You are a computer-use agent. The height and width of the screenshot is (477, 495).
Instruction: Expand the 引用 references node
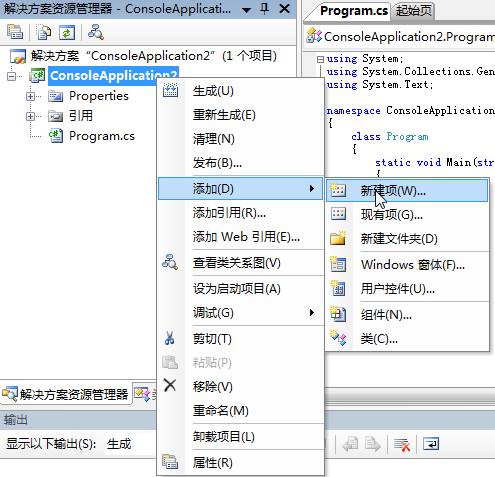click(30, 116)
